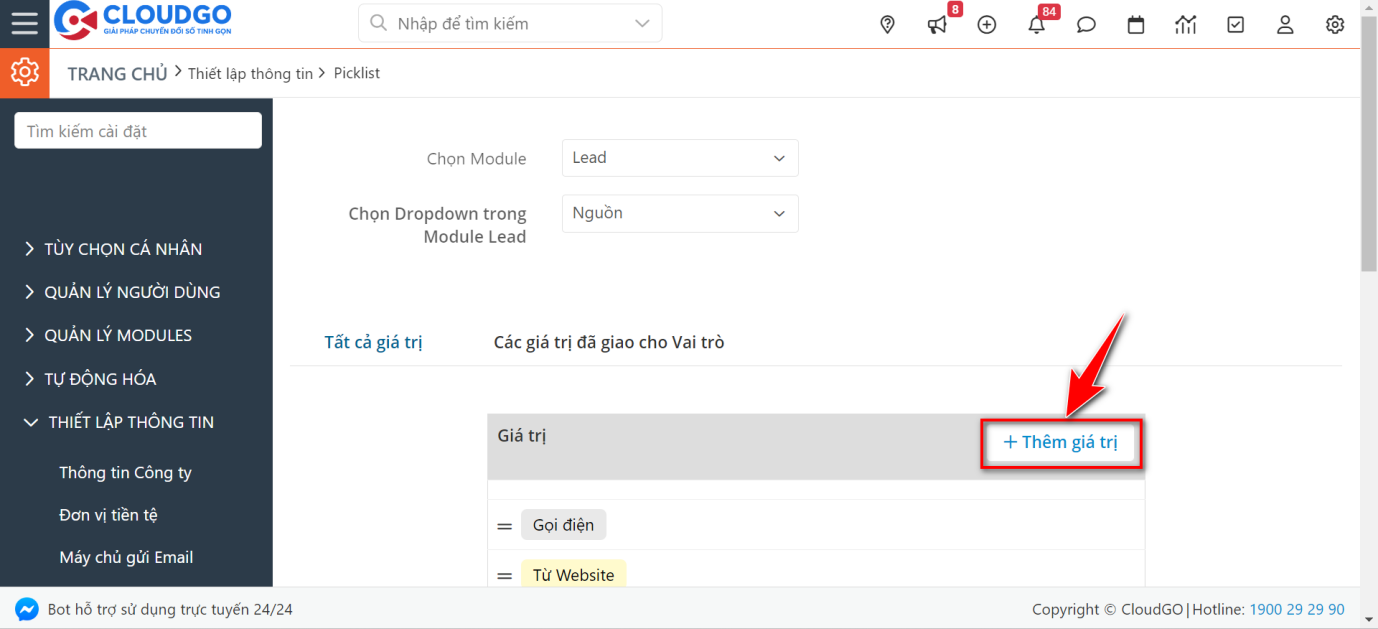Open the tasks checkbox icon

tap(1235, 24)
